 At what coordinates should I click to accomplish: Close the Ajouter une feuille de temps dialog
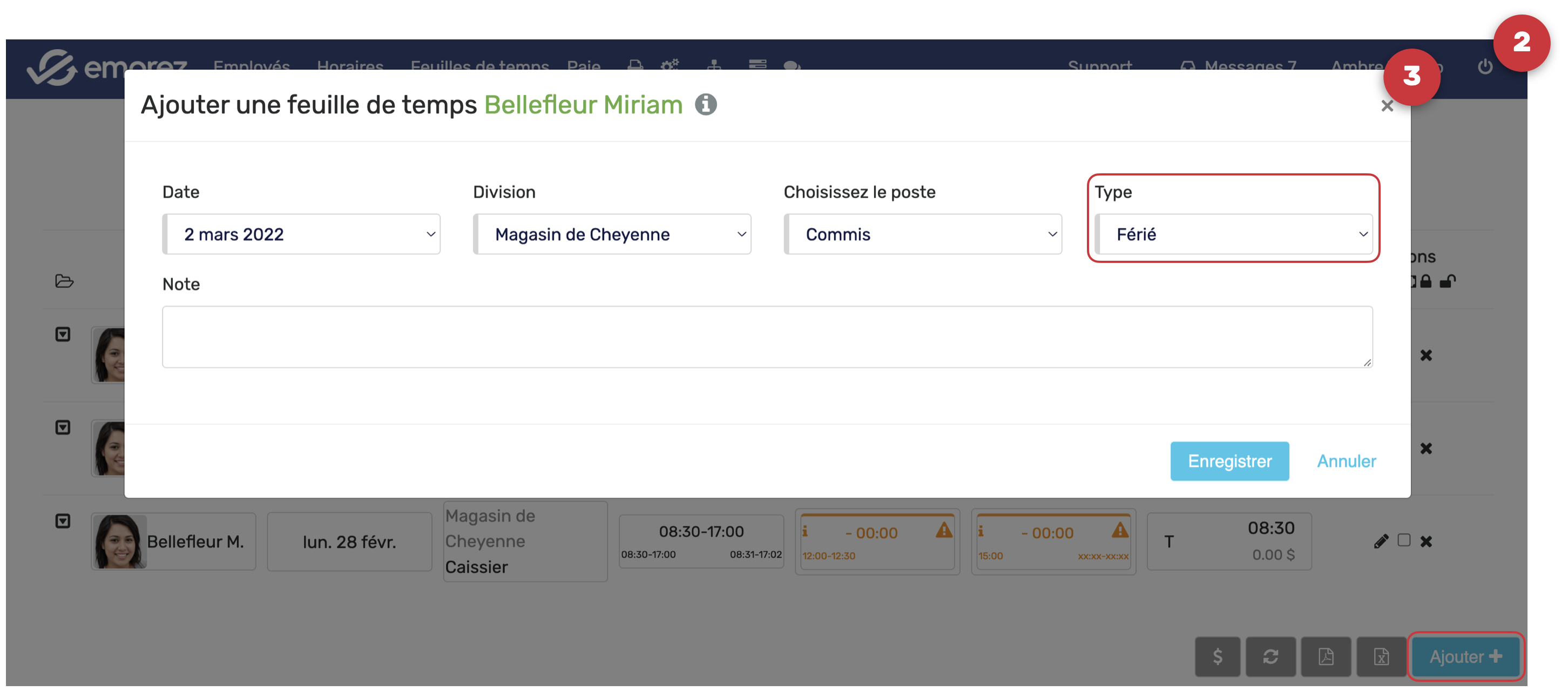1387,106
